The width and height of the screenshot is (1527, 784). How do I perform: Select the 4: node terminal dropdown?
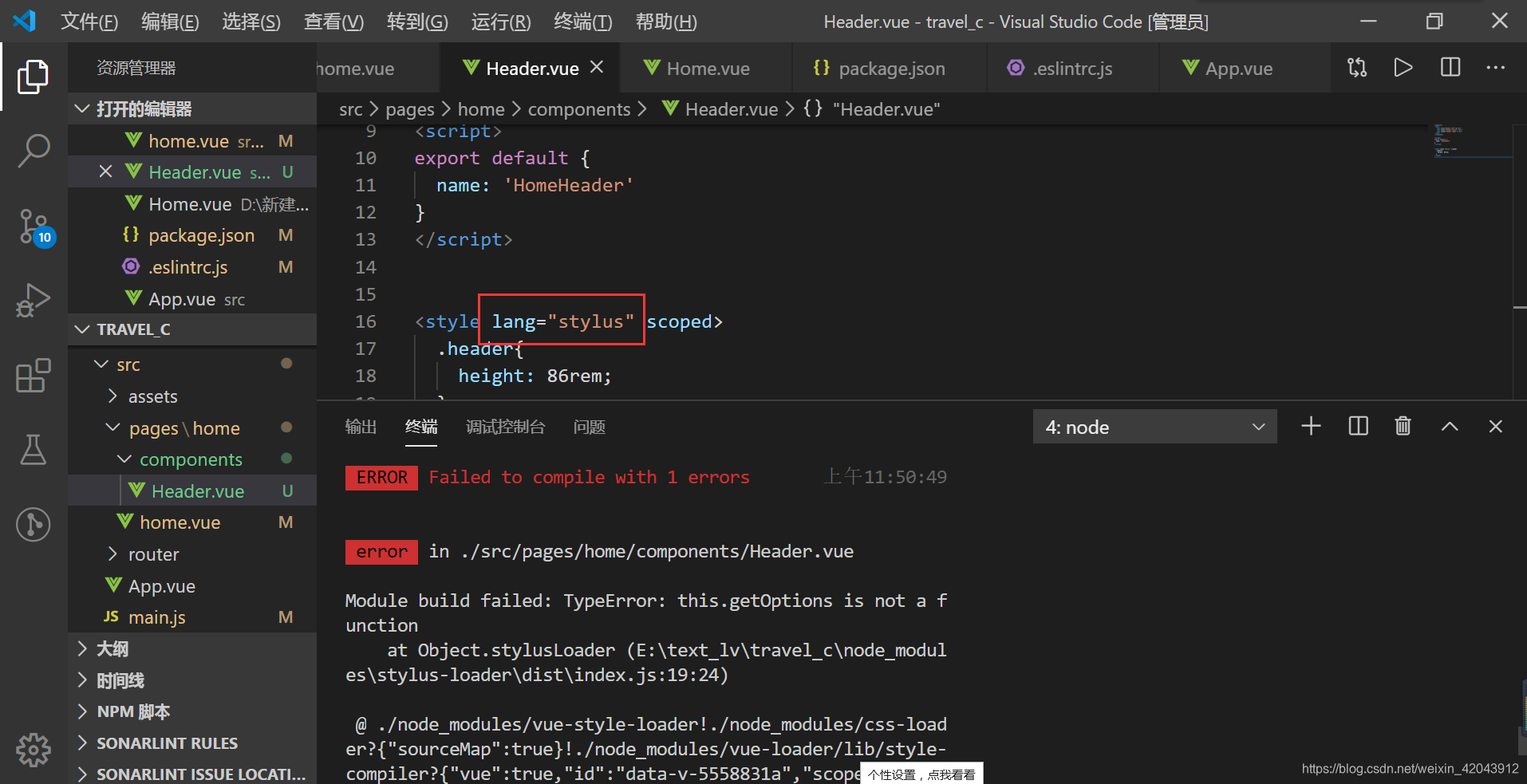click(x=1155, y=427)
